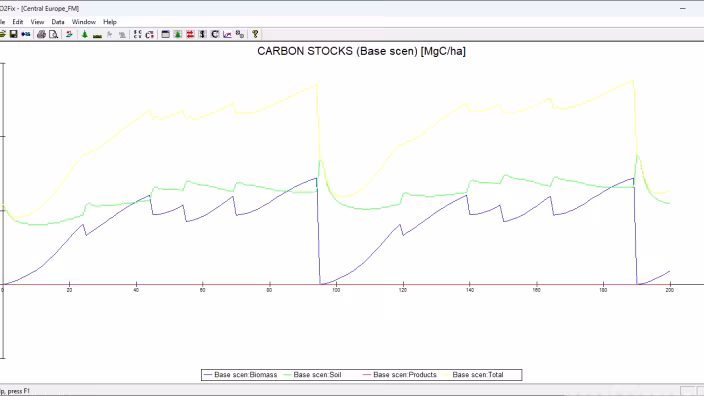The width and height of the screenshot is (704, 396).
Task: Click the red-blue scenario icon after Print Preview
Action: coord(69,34)
